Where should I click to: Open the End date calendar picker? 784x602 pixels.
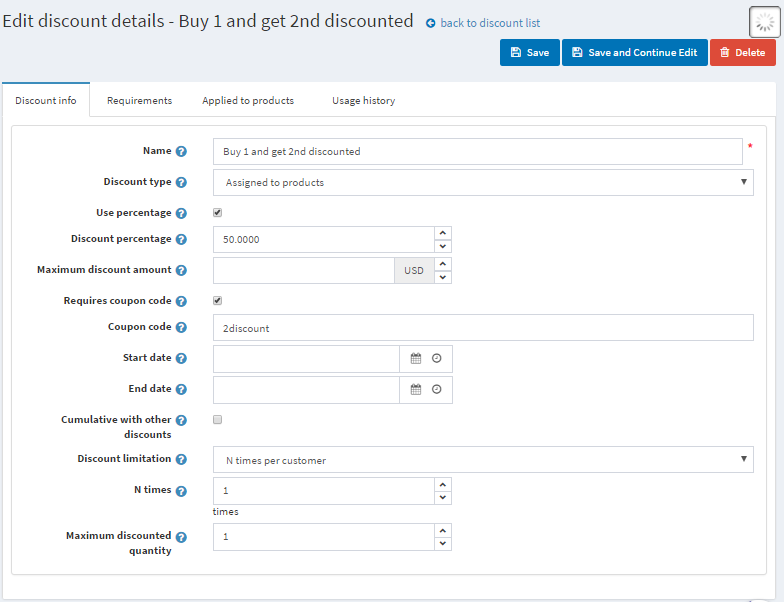(x=416, y=389)
